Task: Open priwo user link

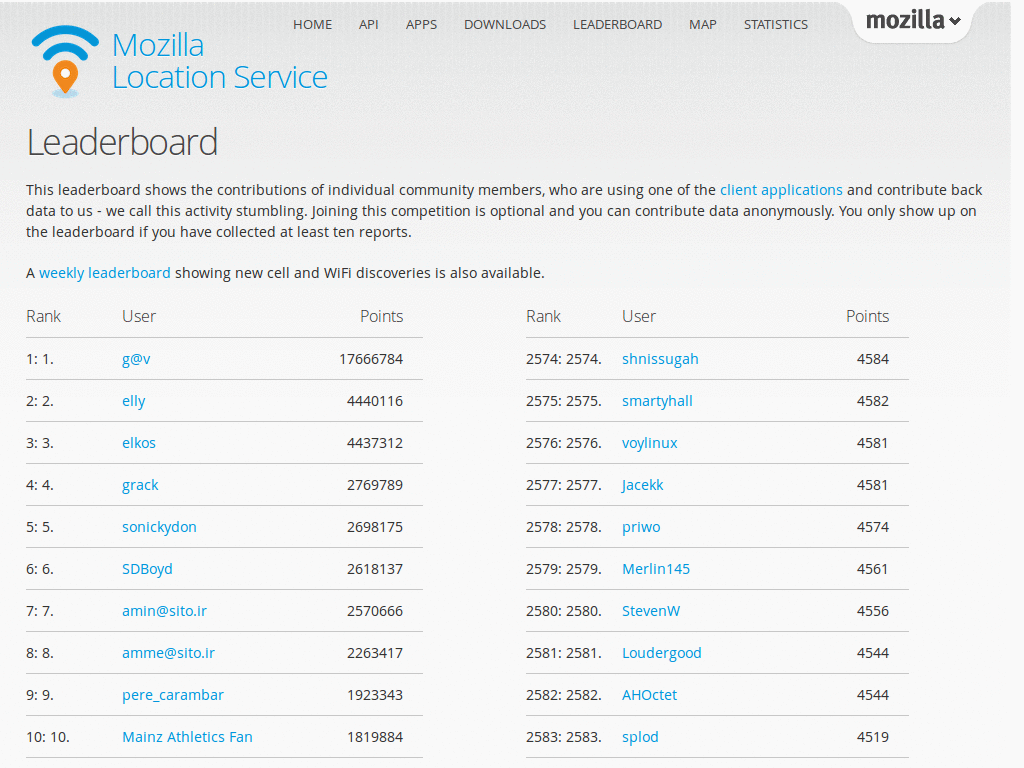Action: click(x=641, y=527)
